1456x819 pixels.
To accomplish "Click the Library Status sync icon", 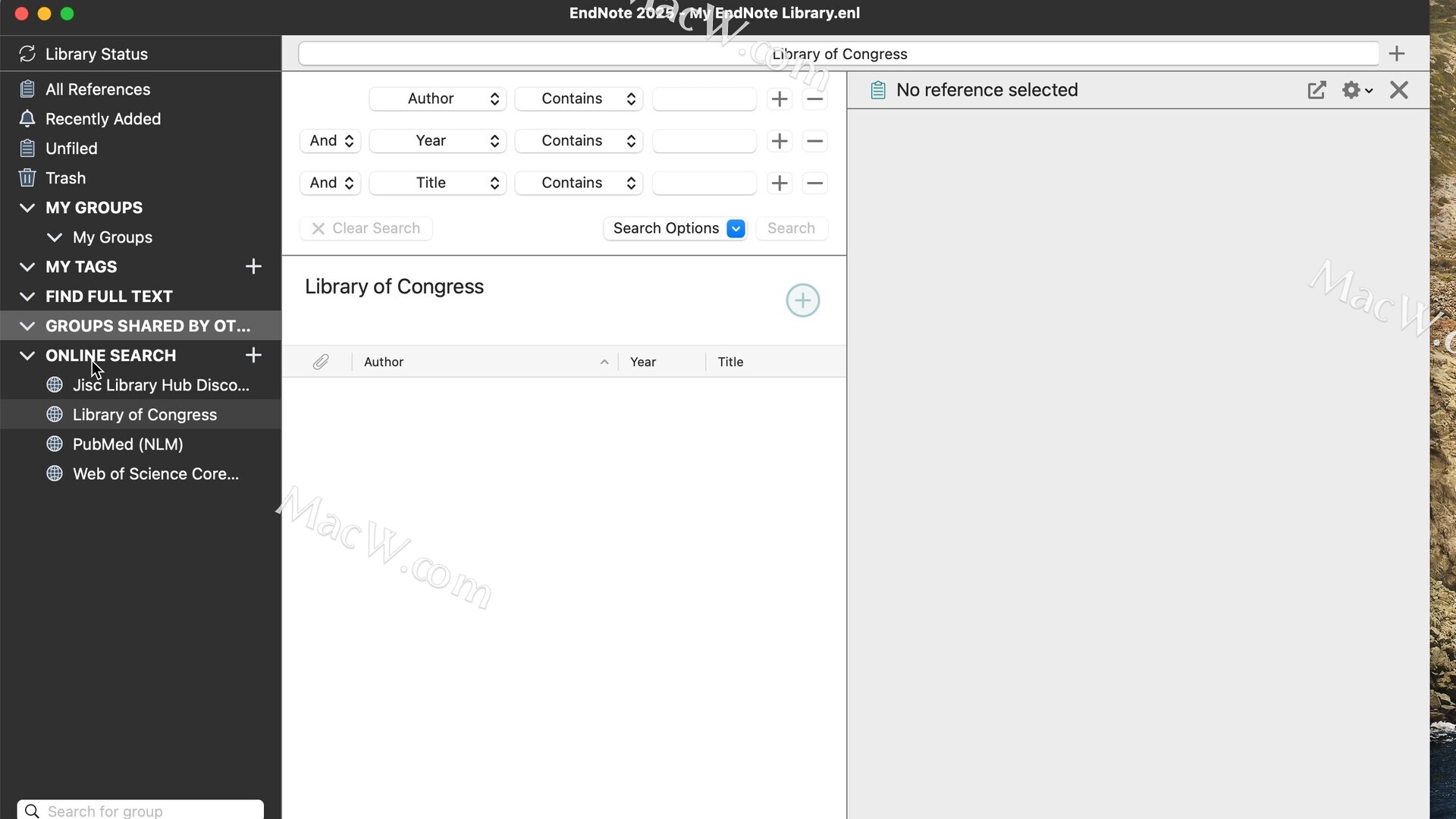I will [x=27, y=54].
